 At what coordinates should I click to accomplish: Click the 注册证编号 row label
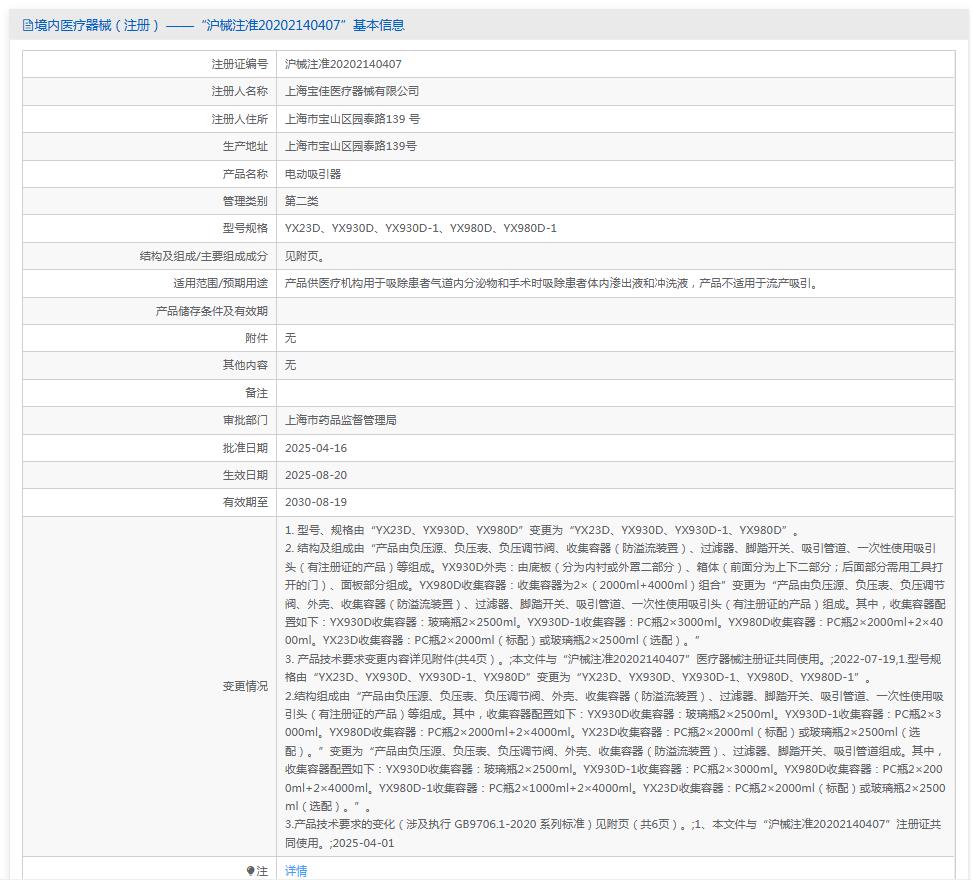tap(239, 64)
